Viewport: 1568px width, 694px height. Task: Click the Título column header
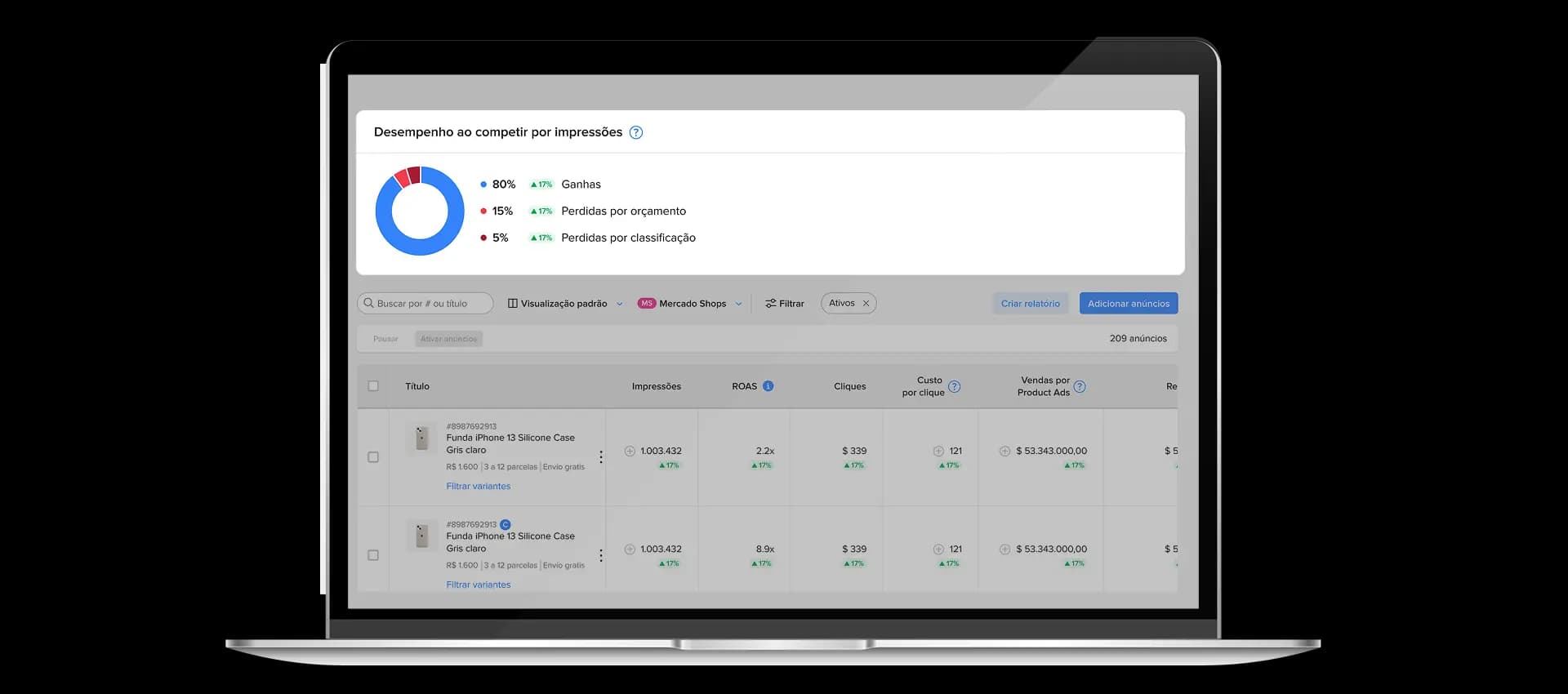point(417,386)
